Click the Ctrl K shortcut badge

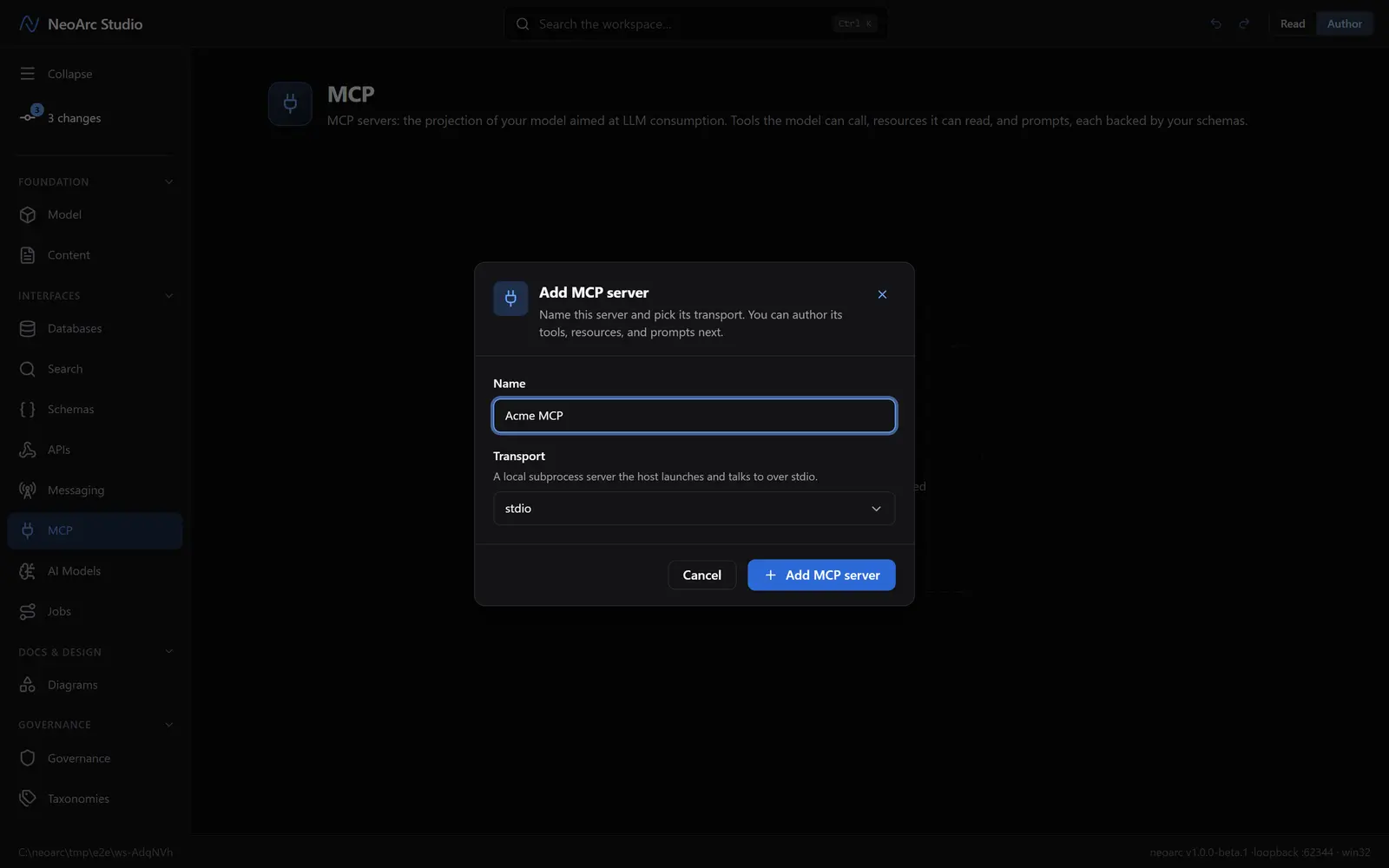(x=855, y=24)
